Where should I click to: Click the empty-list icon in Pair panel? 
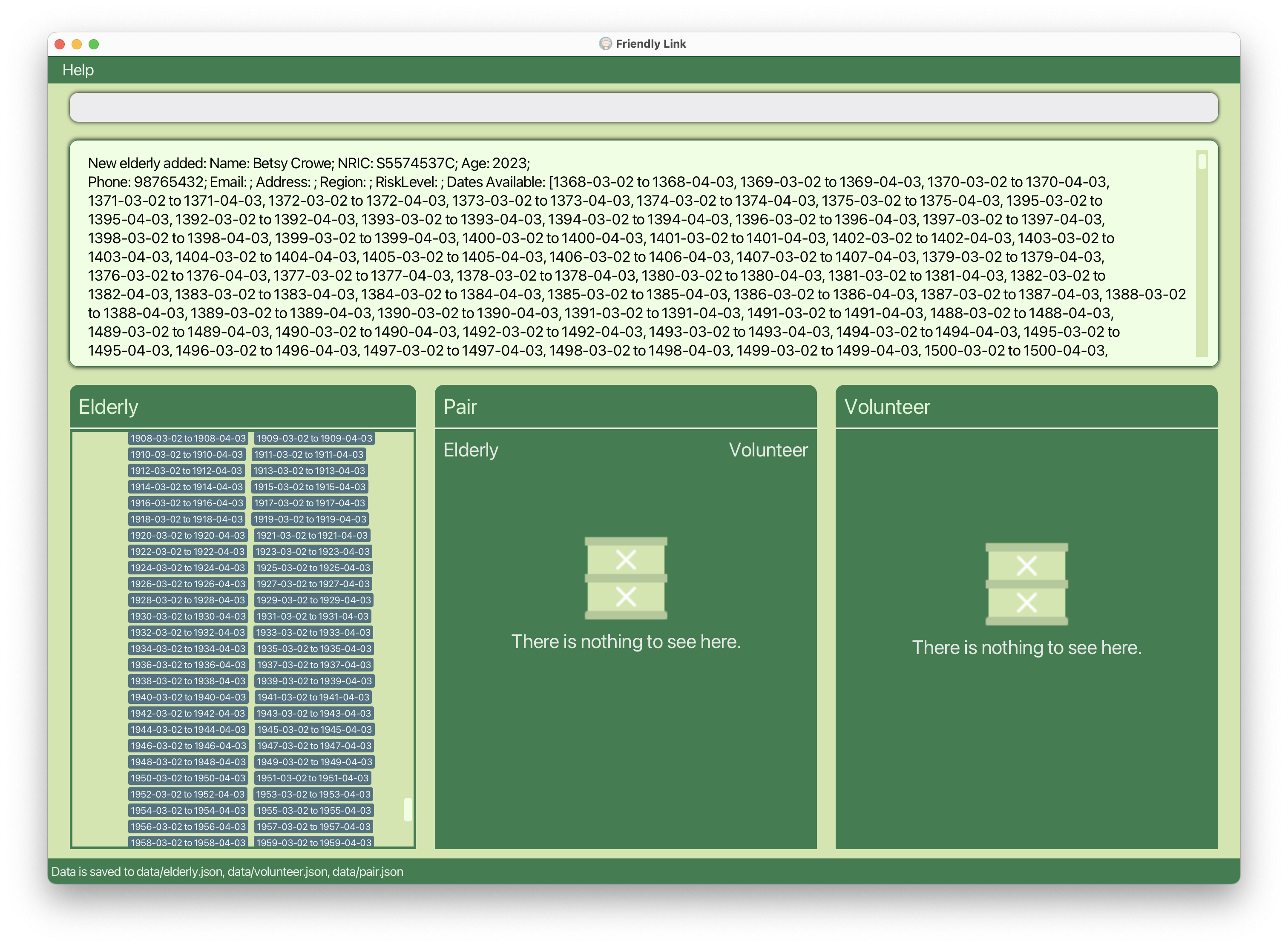pyautogui.click(x=626, y=578)
